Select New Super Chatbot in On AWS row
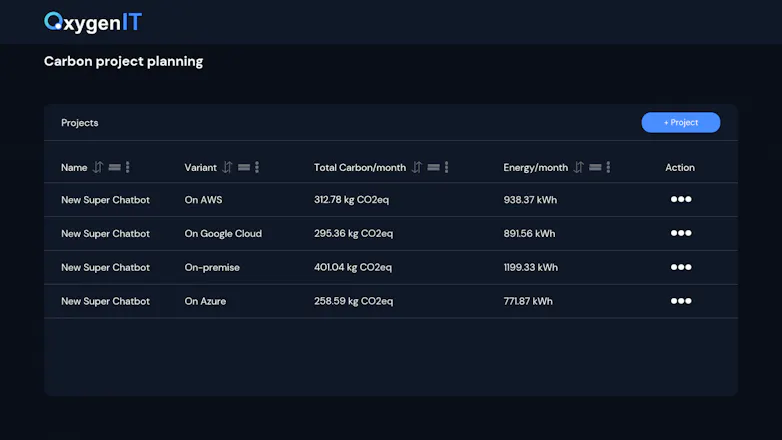Image resolution: width=782 pixels, height=440 pixels. [x=105, y=200]
